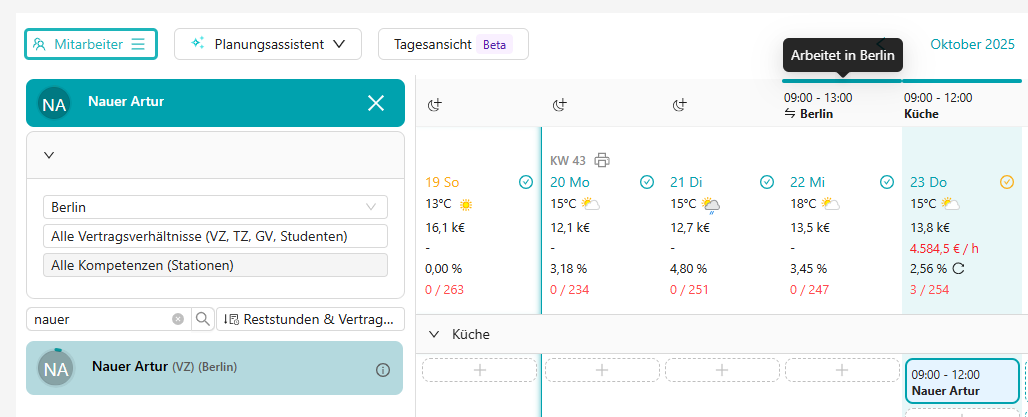Switch to Tagesansicht Beta view
The width and height of the screenshot is (1028, 417).
click(x=452, y=44)
